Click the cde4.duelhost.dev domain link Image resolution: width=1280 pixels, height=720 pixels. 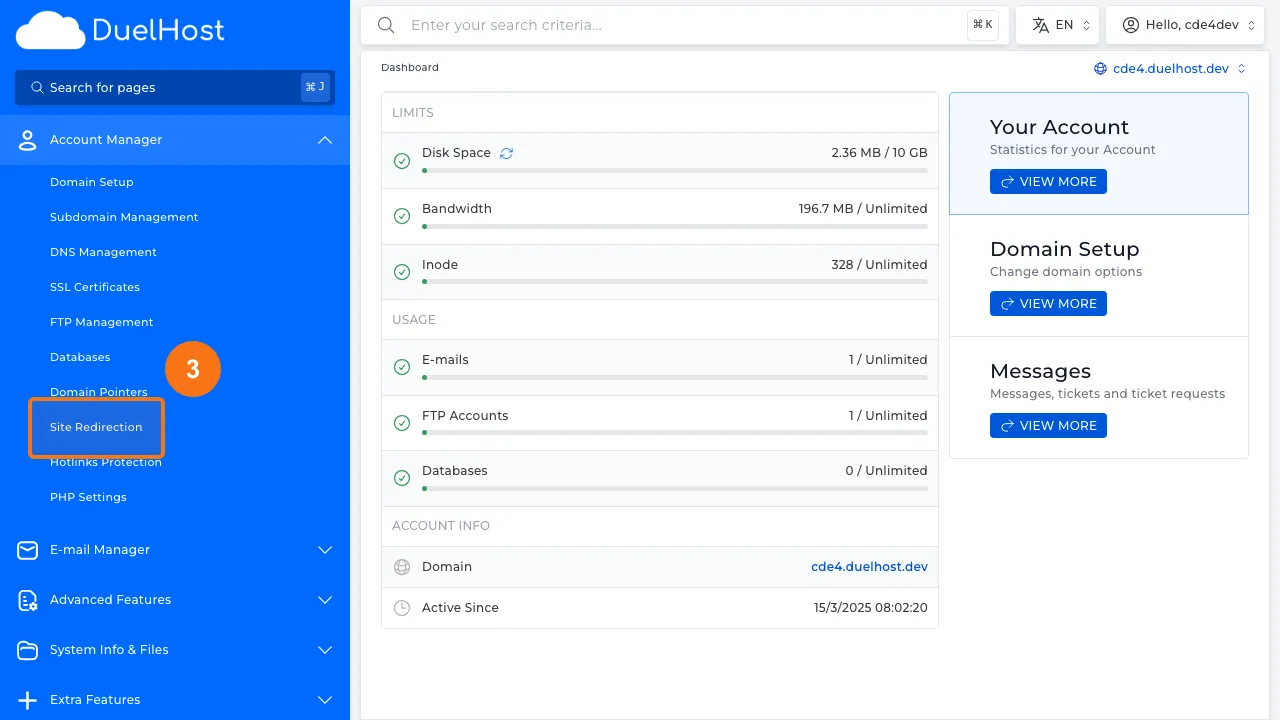tap(869, 566)
